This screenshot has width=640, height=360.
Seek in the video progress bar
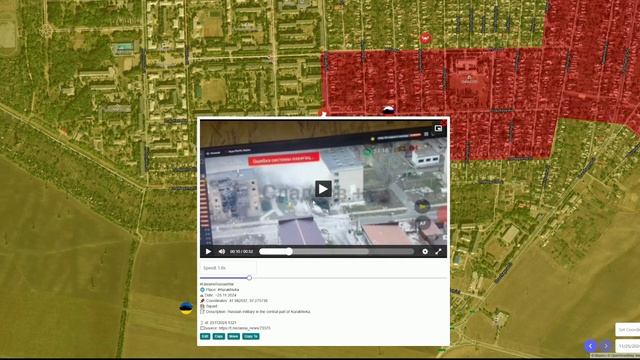pos(336,251)
